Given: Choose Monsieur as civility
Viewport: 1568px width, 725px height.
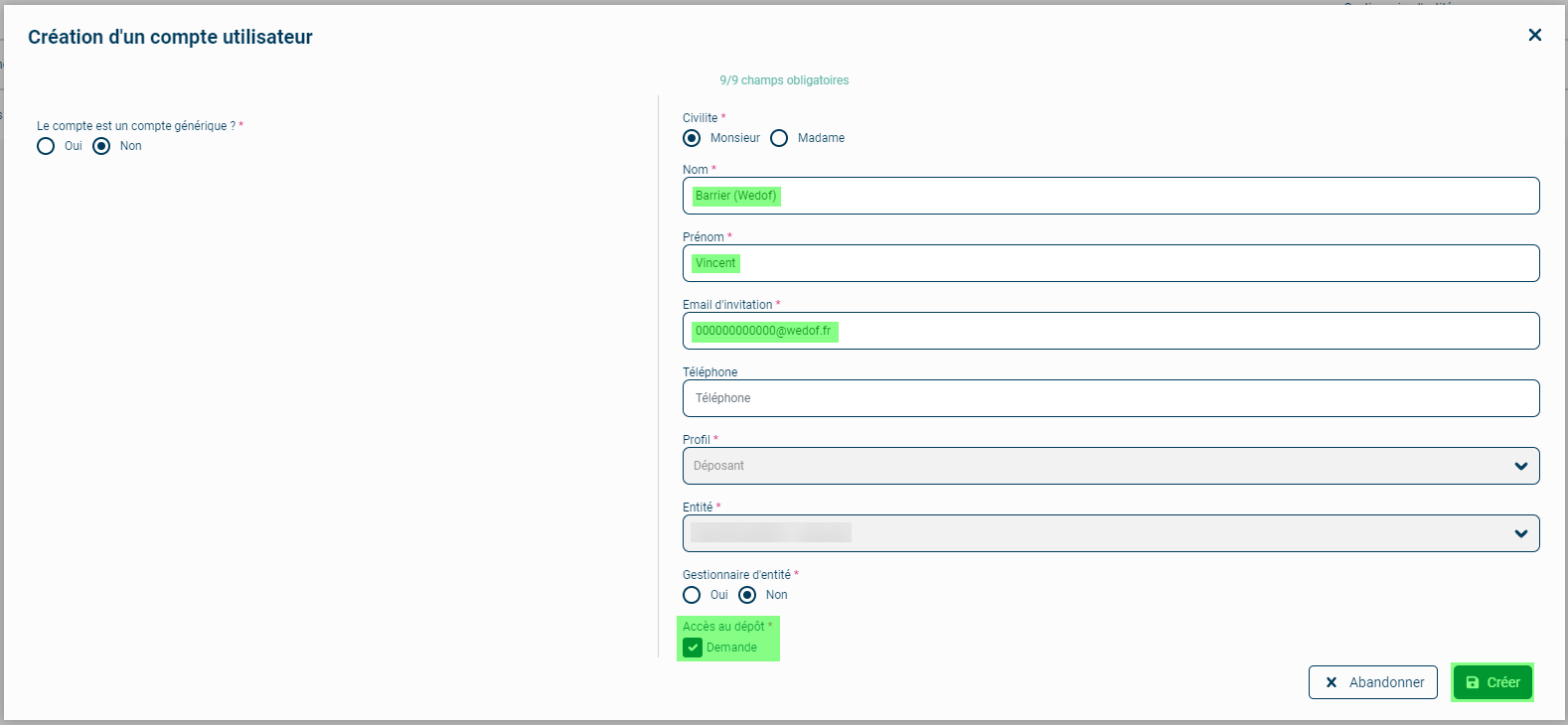Looking at the screenshot, I should click(692, 138).
